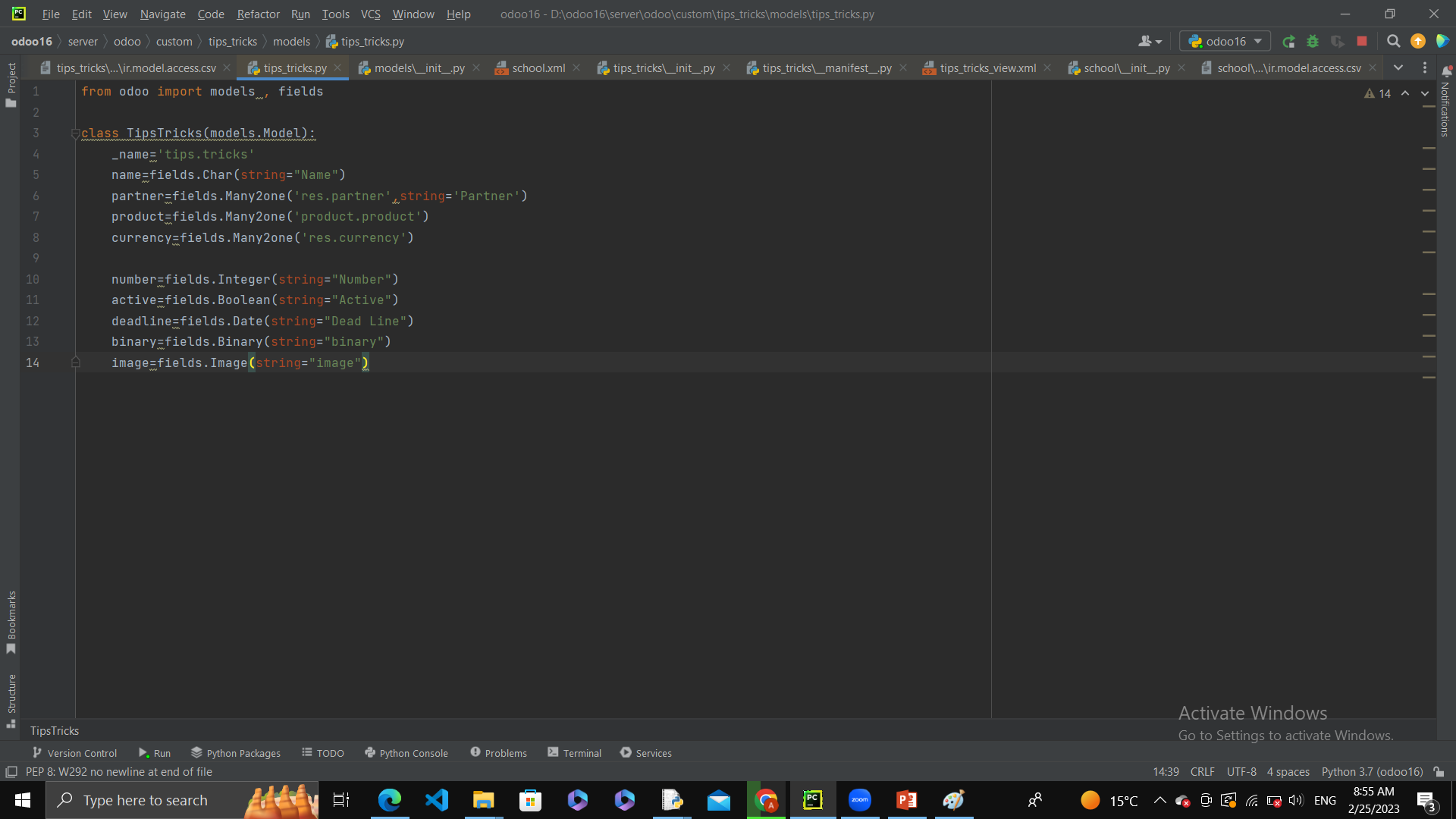The width and height of the screenshot is (1456, 819).
Task: Open Google Chrome from taskbar
Action: pos(766,800)
